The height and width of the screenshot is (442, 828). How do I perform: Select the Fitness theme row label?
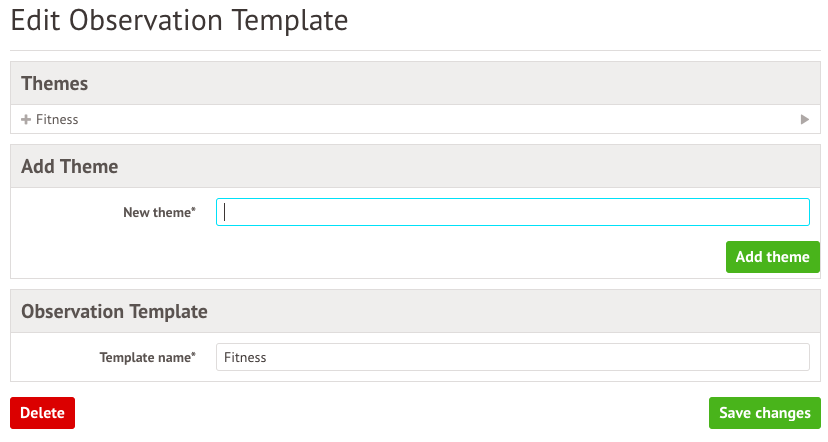[57, 119]
